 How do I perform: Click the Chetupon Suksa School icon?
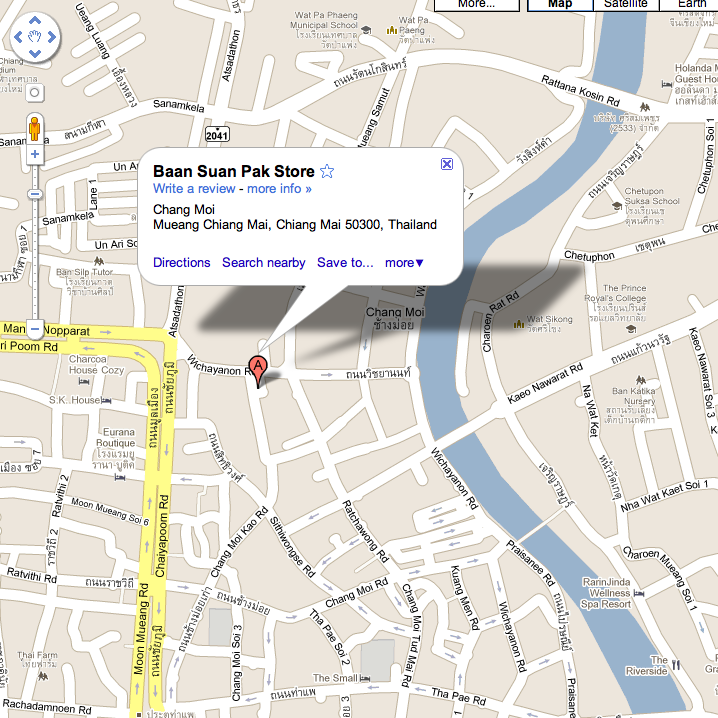pyautogui.click(x=617, y=206)
